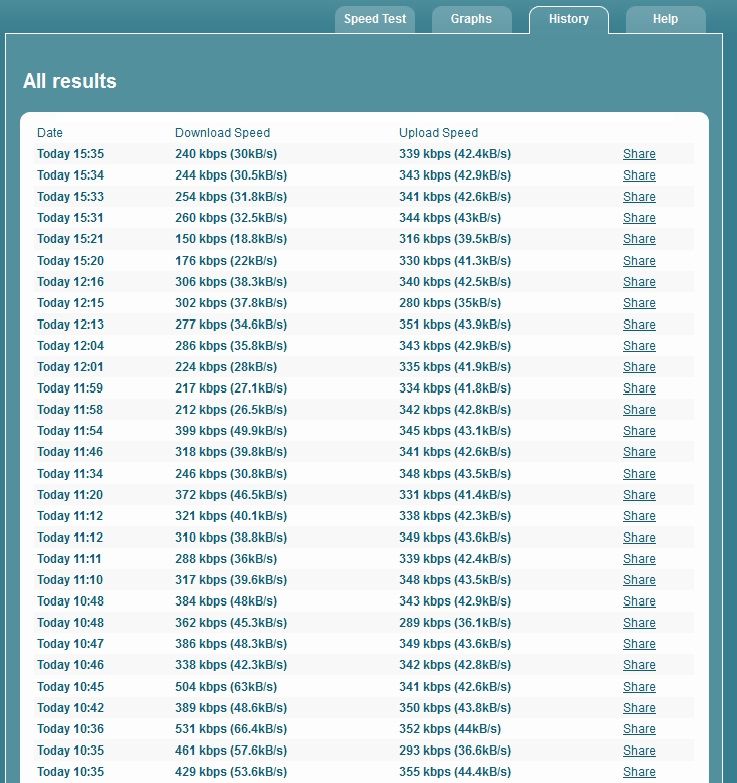The height and width of the screenshot is (783, 737).
Task: Share the Today 11:34 result
Action: [x=639, y=473]
